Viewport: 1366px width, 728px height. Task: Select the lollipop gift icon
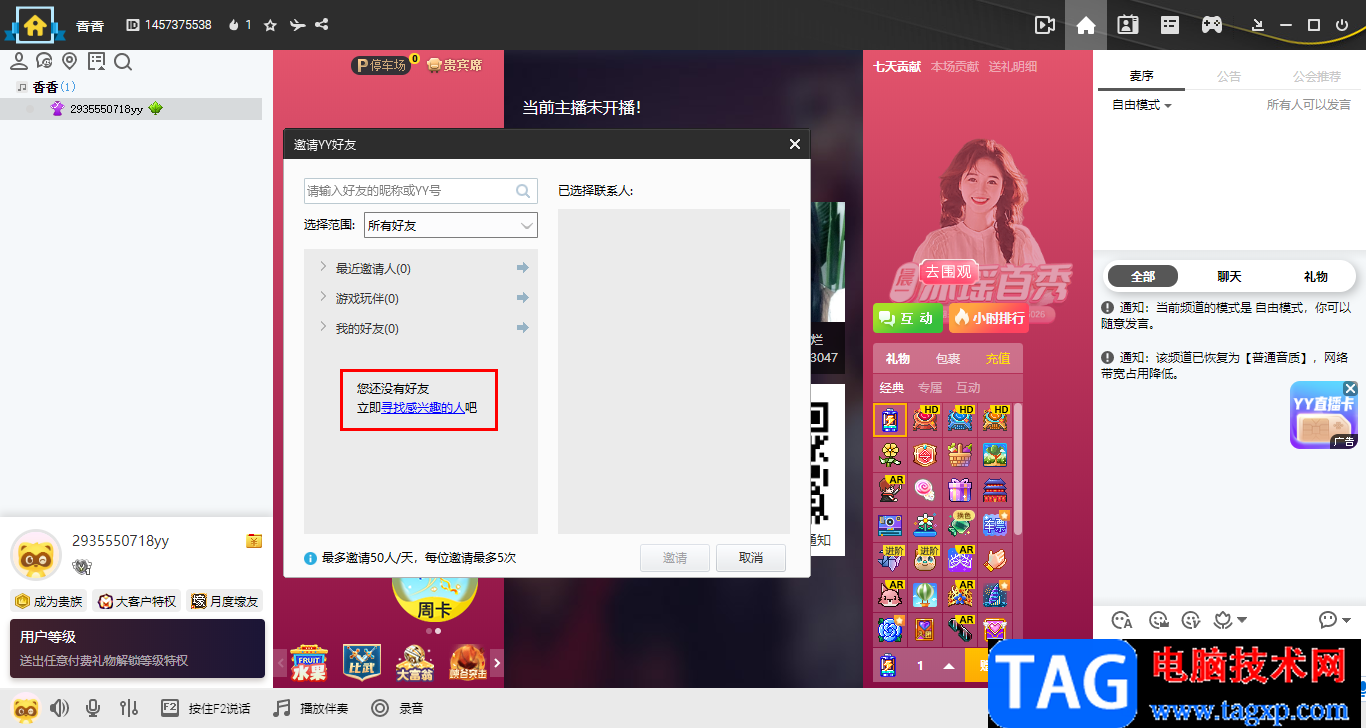925,490
